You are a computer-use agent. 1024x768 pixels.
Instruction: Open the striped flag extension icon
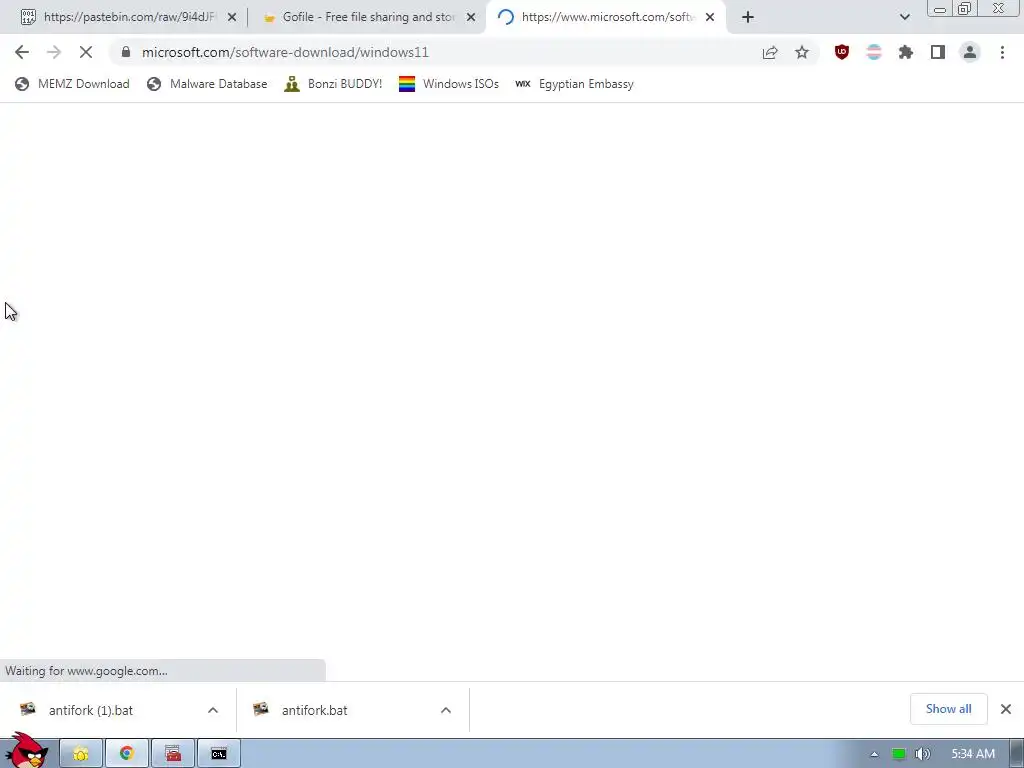point(874,52)
